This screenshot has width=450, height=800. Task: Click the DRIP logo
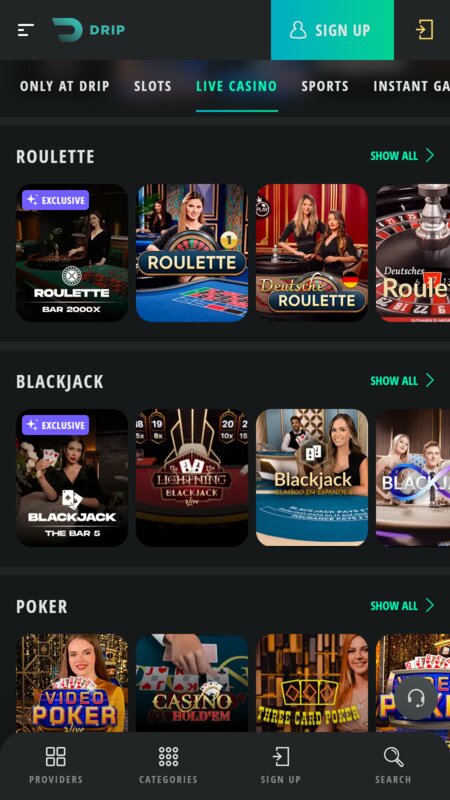pyautogui.click(x=88, y=30)
